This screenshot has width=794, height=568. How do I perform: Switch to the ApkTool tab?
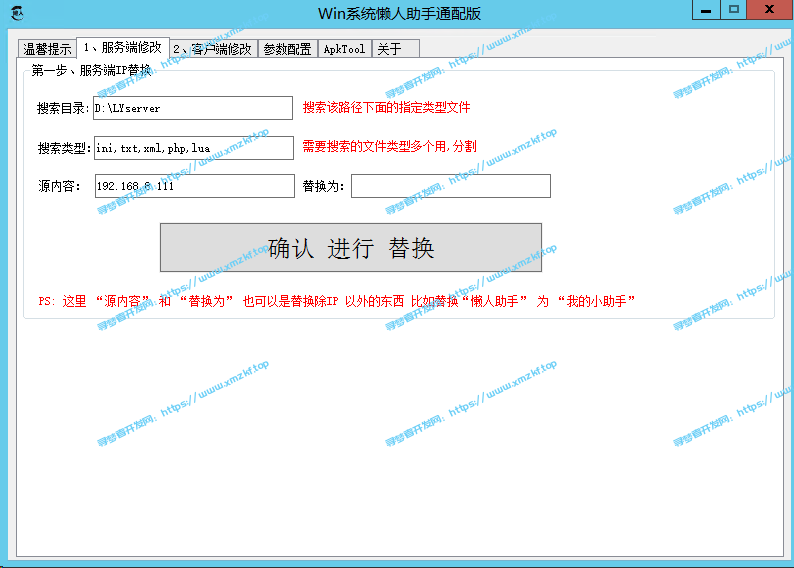[x=345, y=49]
